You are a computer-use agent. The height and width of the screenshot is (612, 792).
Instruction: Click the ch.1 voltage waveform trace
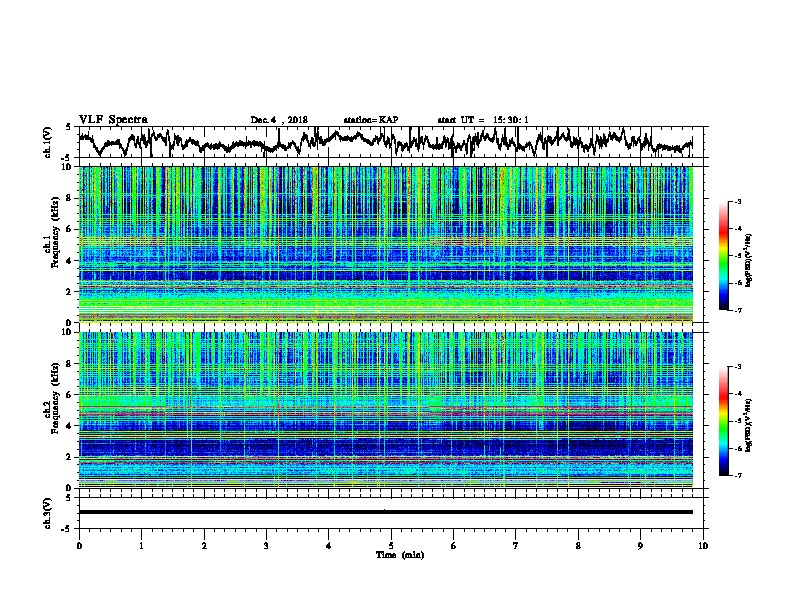385,142
